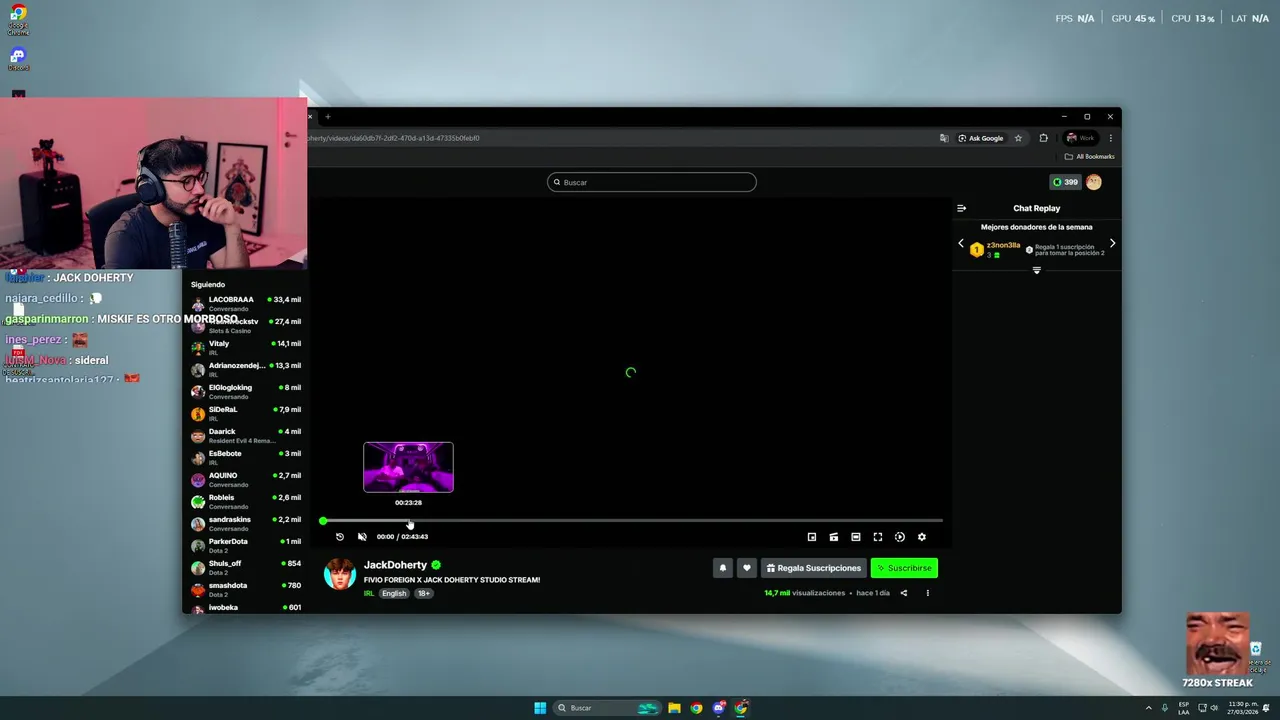Screen dimensions: 1280x720
Task: Click the translate page icon in address bar
Action: point(944,138)
